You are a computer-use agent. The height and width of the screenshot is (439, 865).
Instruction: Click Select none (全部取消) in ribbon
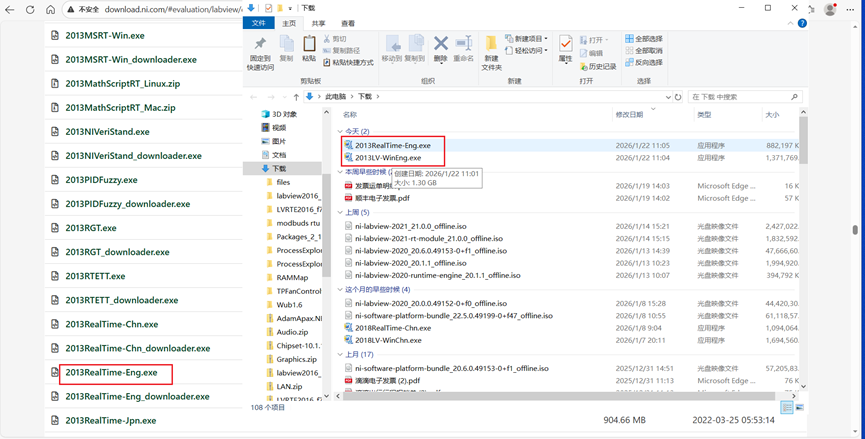[644, 51]
